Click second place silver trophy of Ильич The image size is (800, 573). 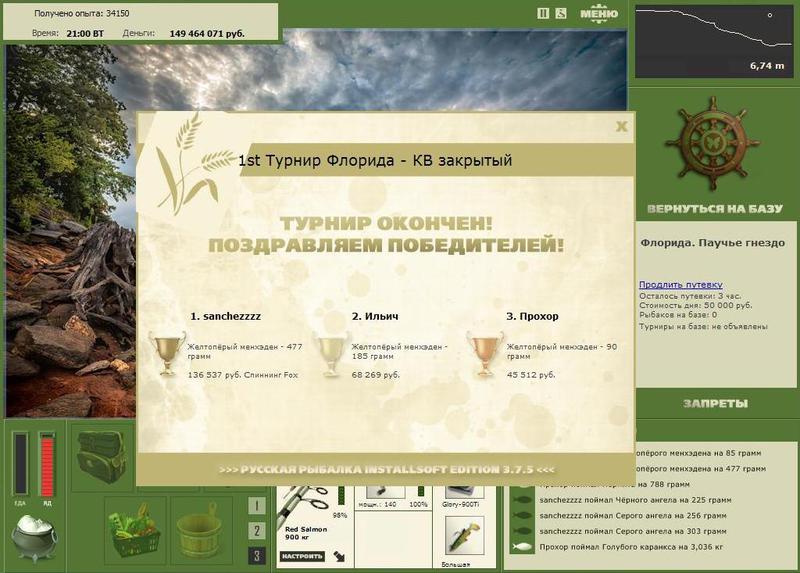(331, 354)
